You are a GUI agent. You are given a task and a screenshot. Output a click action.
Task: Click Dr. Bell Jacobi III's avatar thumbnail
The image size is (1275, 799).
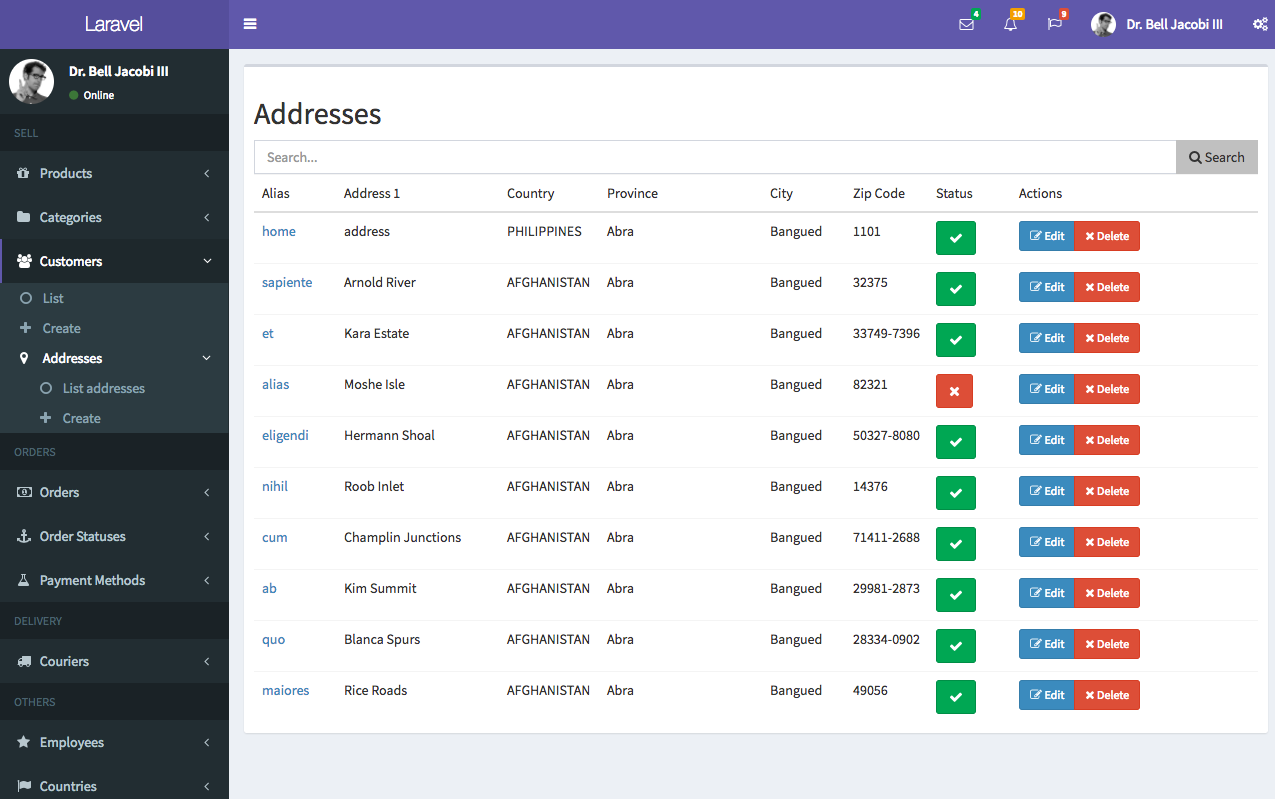point(1103,24)
